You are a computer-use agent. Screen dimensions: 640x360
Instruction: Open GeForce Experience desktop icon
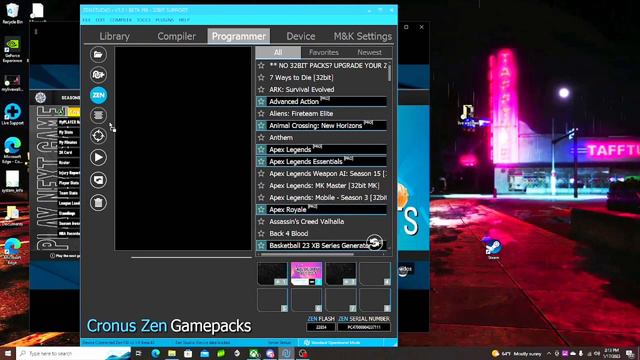click(12, 50)
